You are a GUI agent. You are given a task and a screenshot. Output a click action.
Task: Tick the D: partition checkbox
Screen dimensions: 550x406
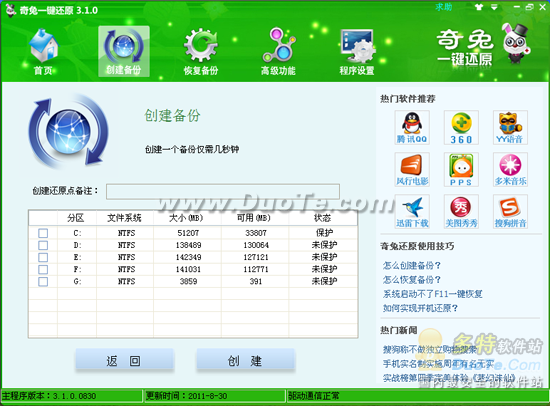click(43, 245)
